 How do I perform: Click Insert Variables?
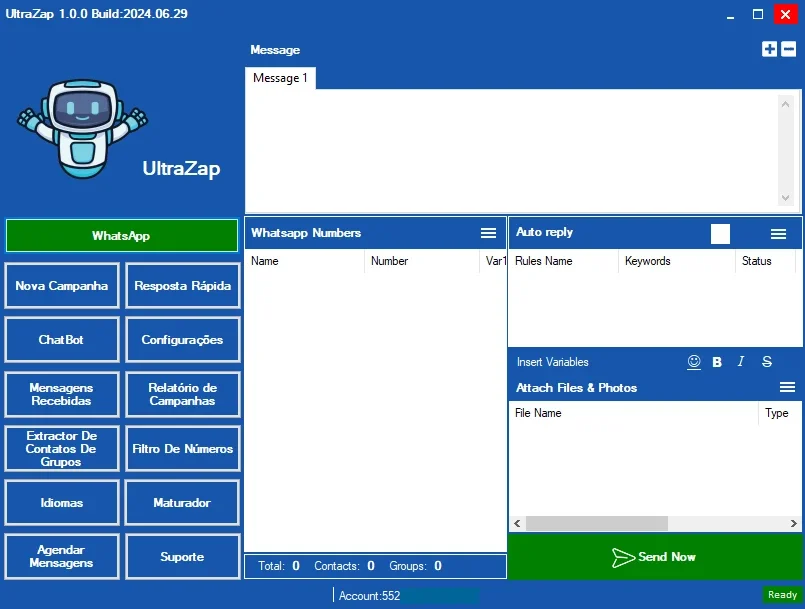pyautogui.click(x=552, y=362)
